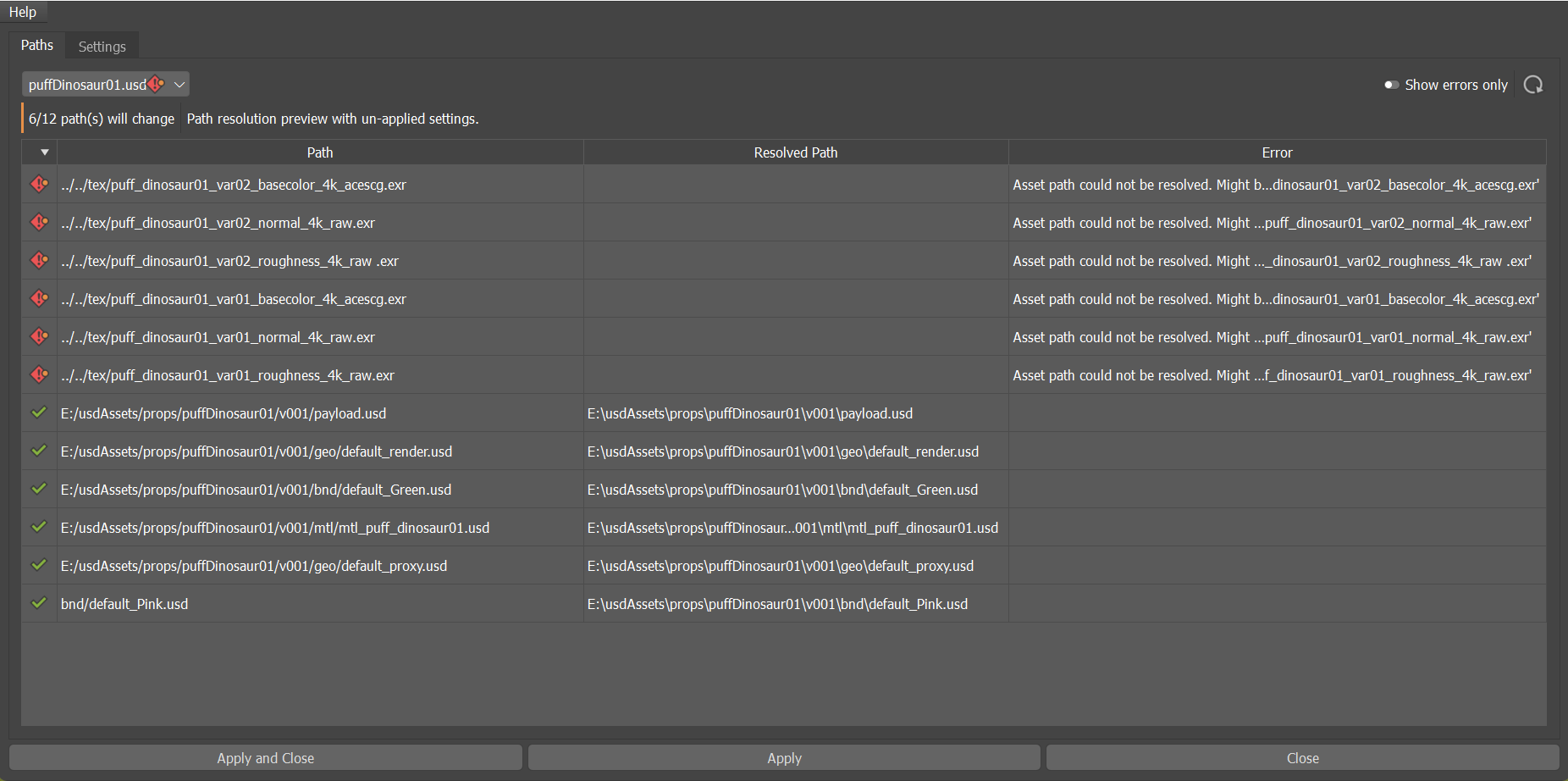Click error icon for var02_basecolor row
This screenshot has width=1568, height=781.
click(39, 184)
